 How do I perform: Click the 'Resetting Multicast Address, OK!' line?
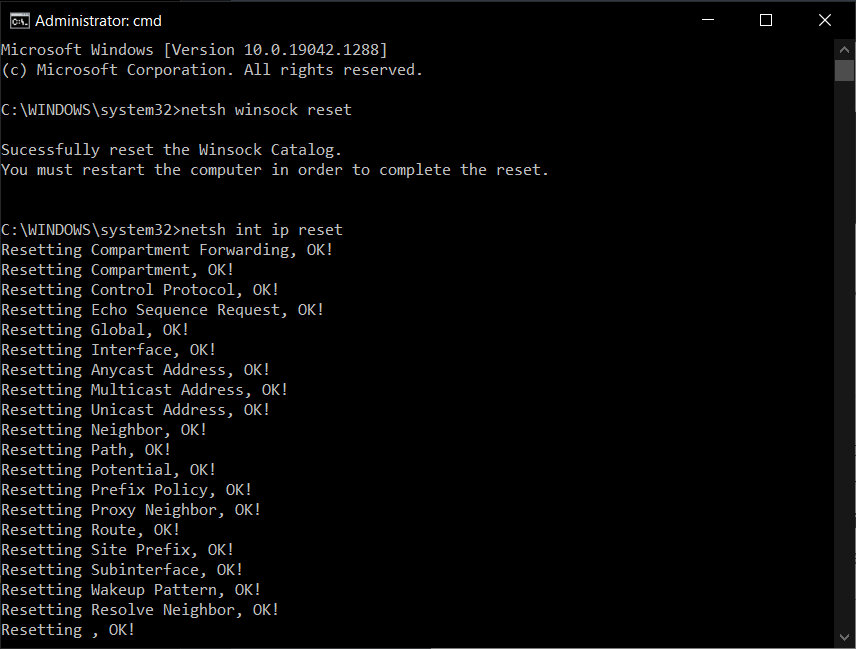click(144, 390)
